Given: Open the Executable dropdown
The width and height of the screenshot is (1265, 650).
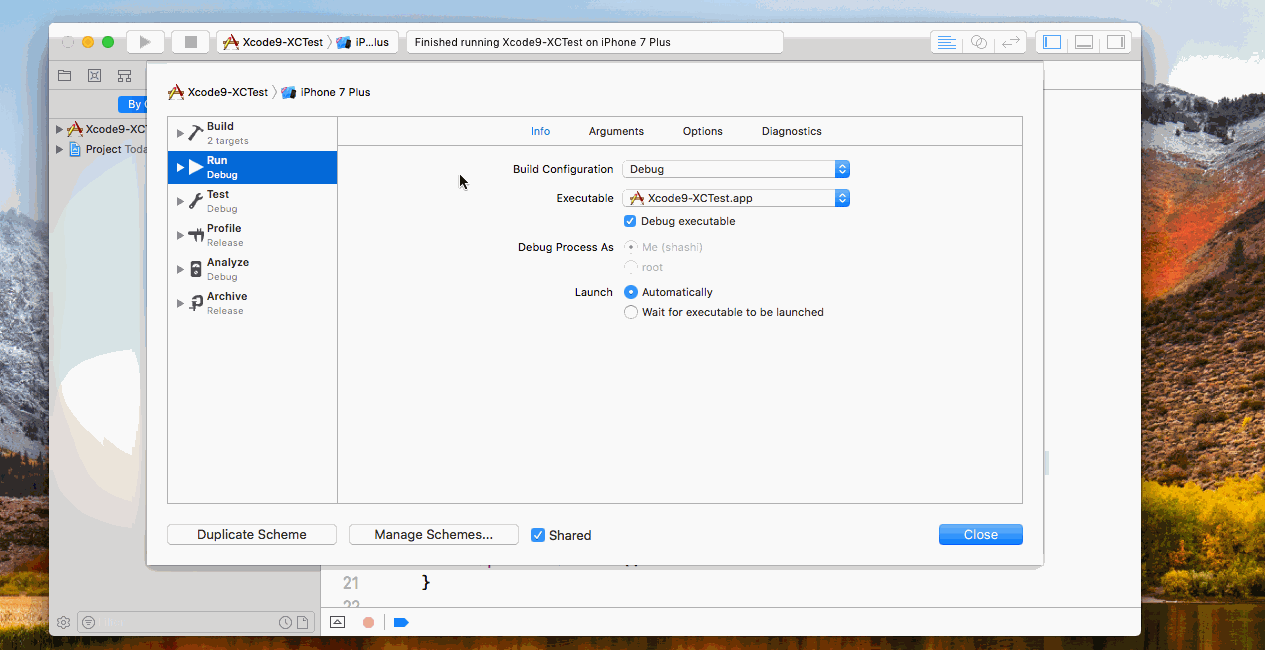Looking at the screenshot, I should tap(736, 198).
